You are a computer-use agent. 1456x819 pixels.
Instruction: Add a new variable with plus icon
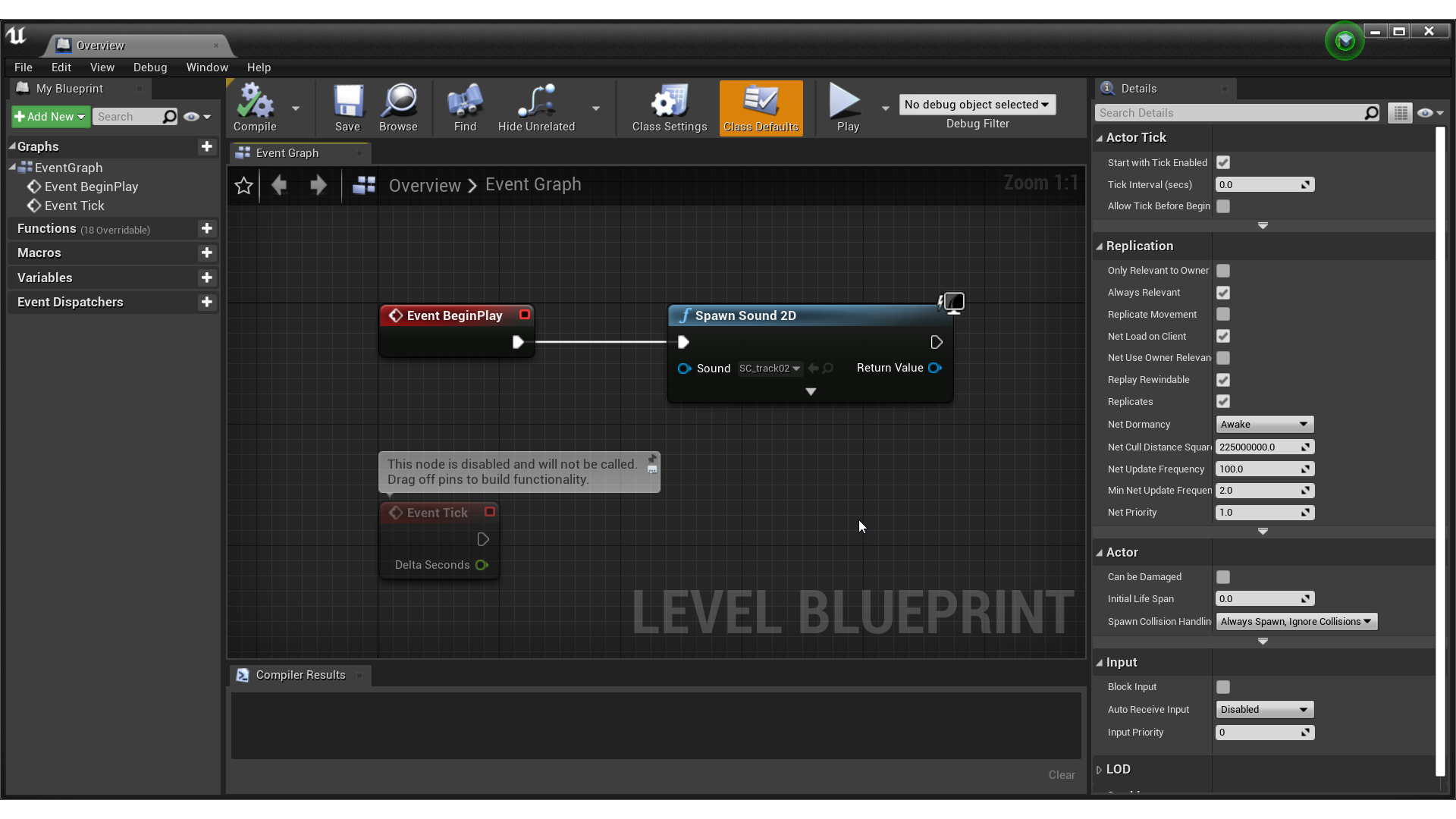pyautogui.click(x=206, y=278)
